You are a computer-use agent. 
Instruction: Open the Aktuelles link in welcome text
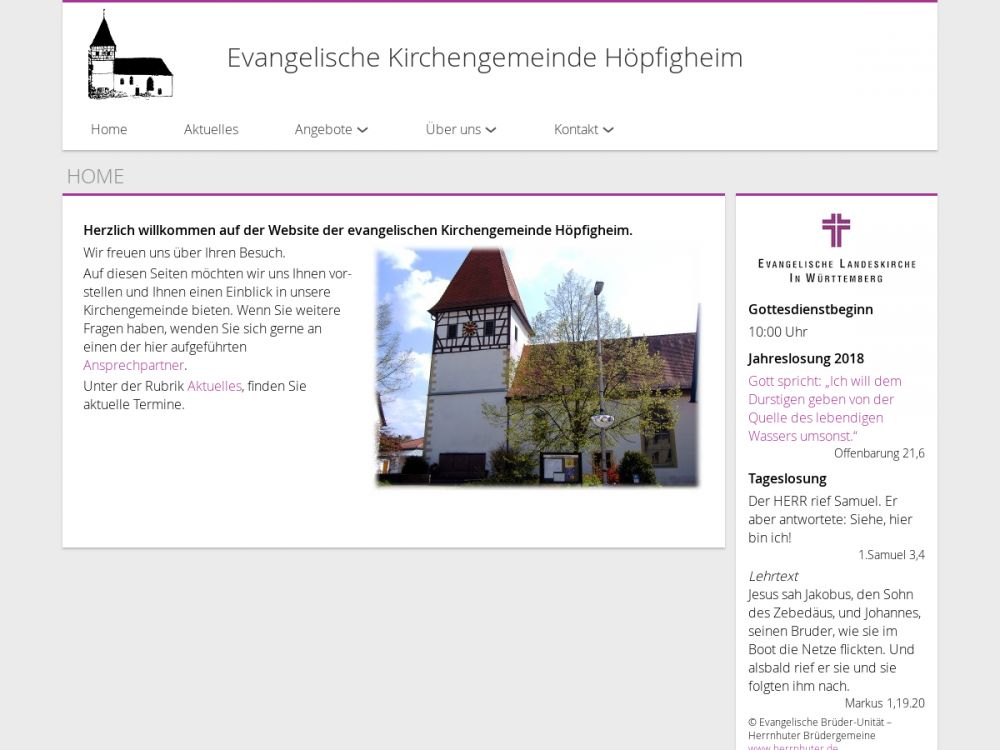214,386
